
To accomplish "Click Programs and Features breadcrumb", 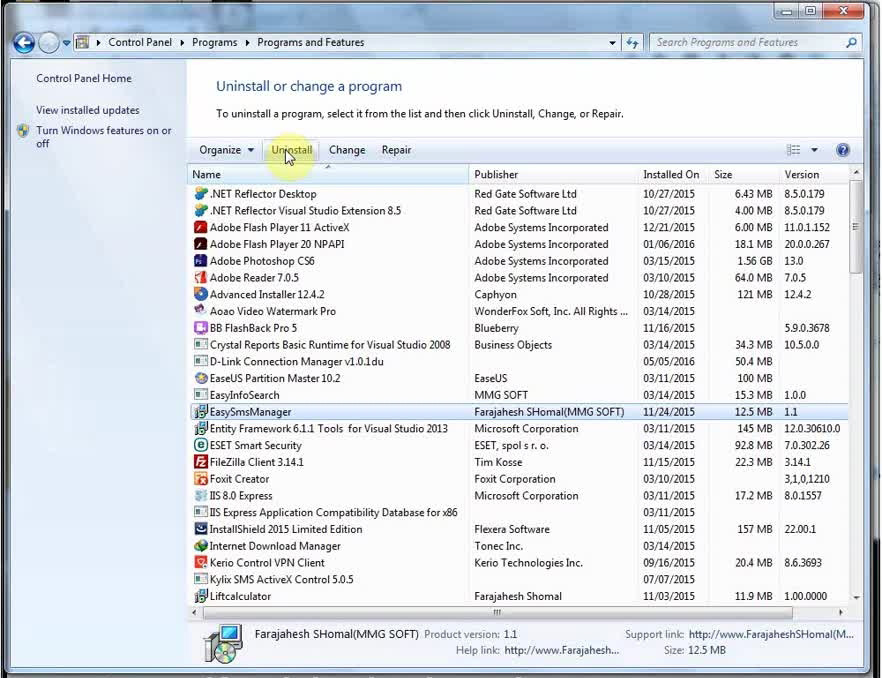I will [310, 42].
